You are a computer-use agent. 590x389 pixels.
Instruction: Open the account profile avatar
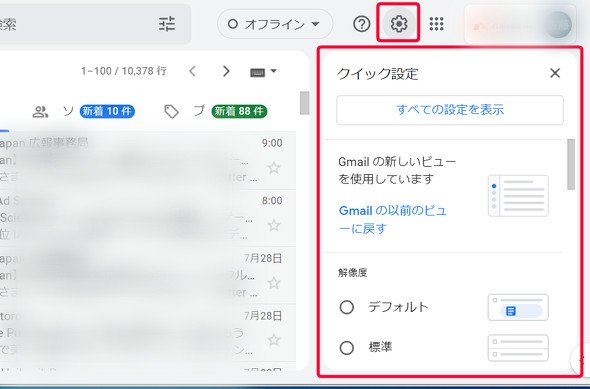(x=558, y=24)
